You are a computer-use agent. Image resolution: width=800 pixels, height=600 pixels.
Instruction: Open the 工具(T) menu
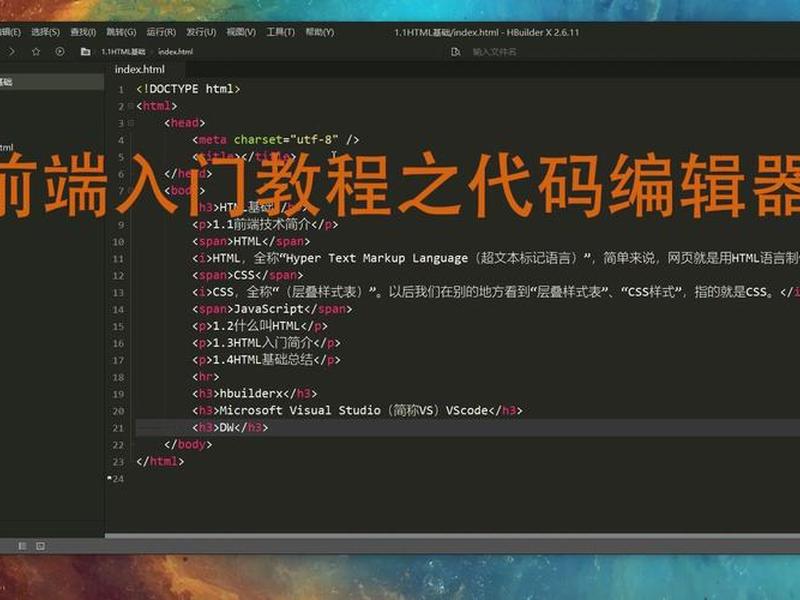click(x=280, y=32)
